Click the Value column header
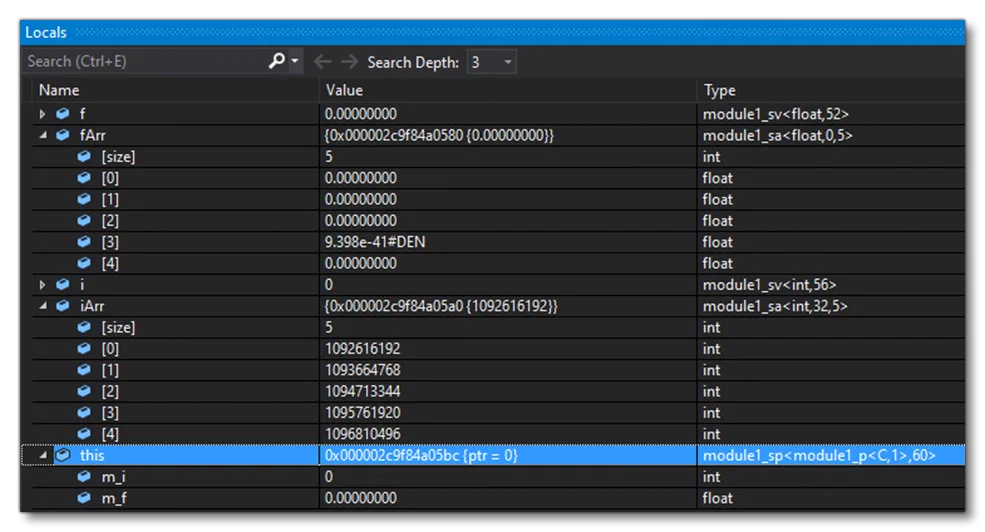The image size is (985, 532). [344, 90]
